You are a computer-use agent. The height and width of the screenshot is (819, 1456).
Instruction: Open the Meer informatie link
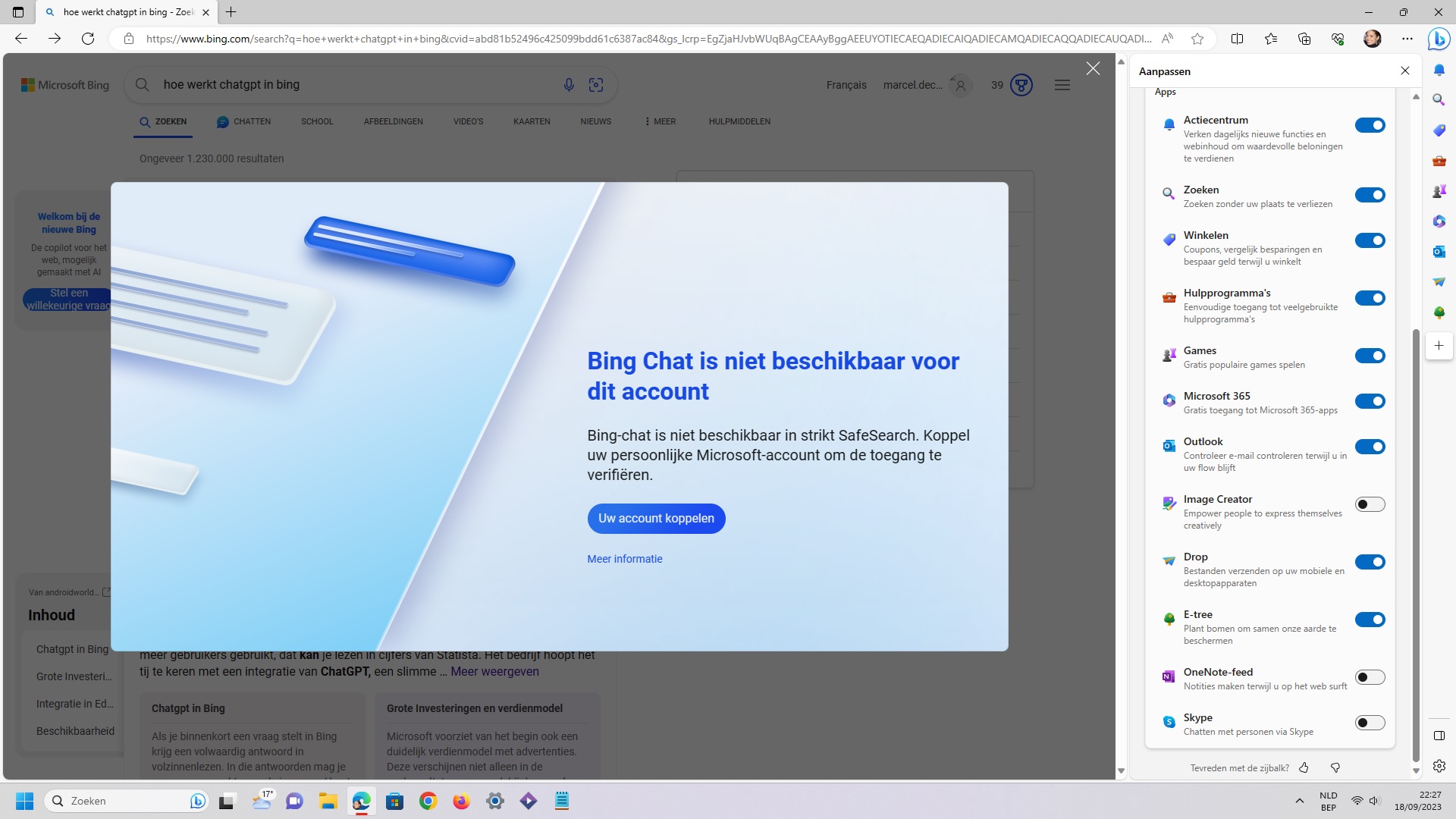click(625, 559)
